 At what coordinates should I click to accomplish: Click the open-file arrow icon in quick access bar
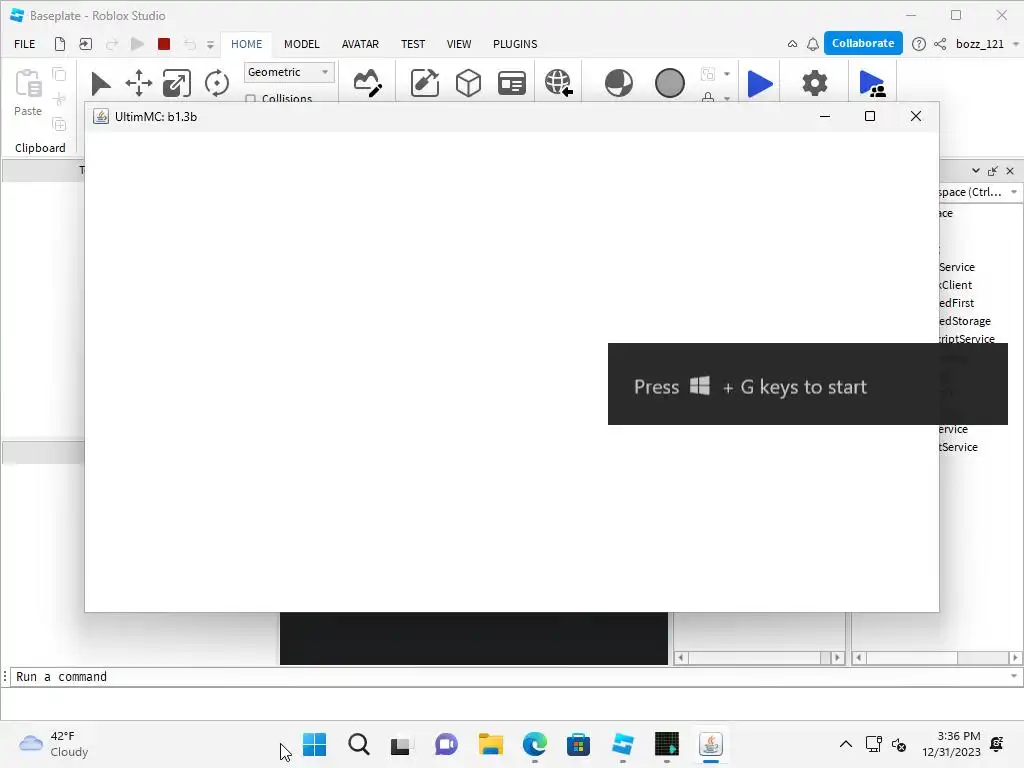point(86,44)
